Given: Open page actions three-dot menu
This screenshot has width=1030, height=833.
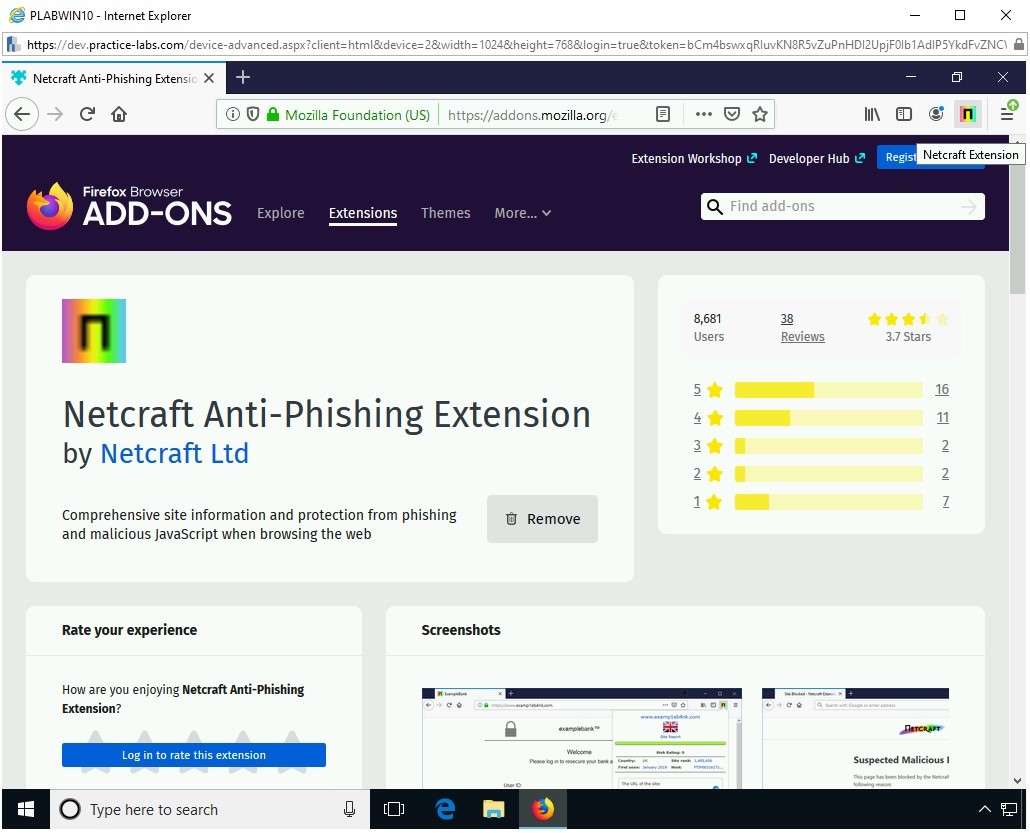Looking at the screenshot, I should [703, 114].
